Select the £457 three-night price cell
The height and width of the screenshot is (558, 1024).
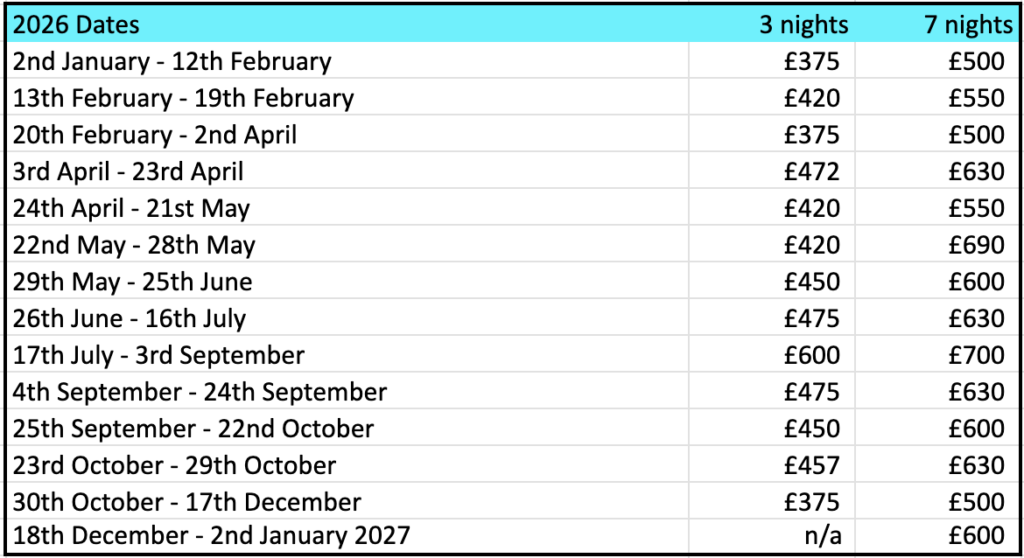tap(812, 465)
